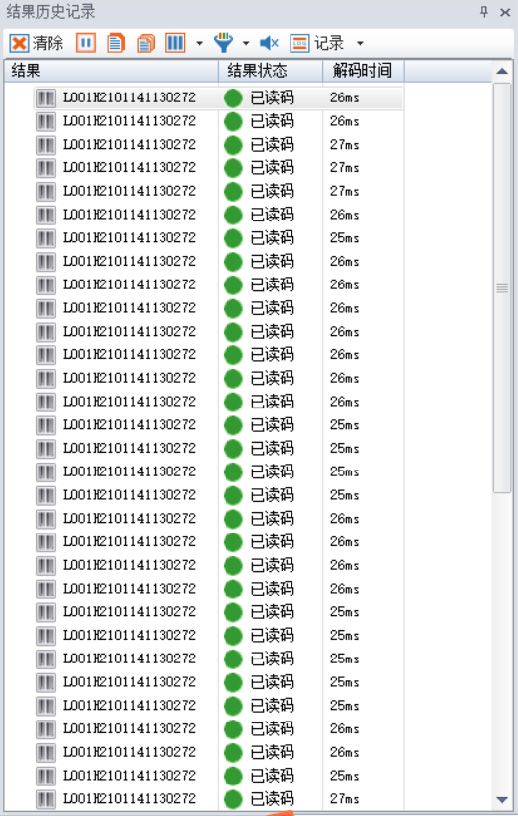Sort by the 结果状态 column header
Image resolution: width=518 pixels, height=816 pixels.
pos(270,71)
